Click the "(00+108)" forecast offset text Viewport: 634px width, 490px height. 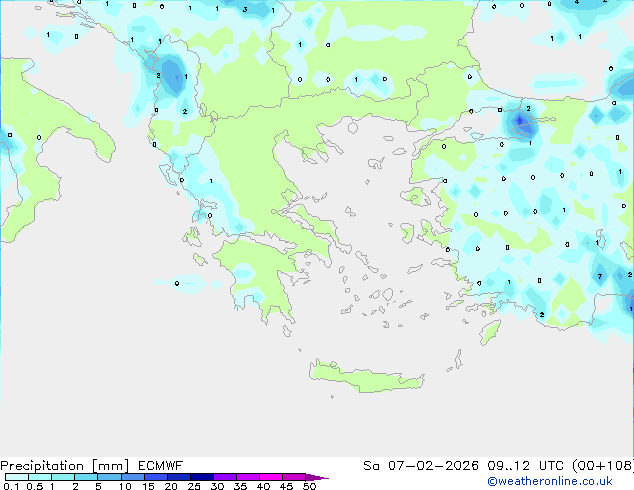pyautogui.click(x=603, y=466)
